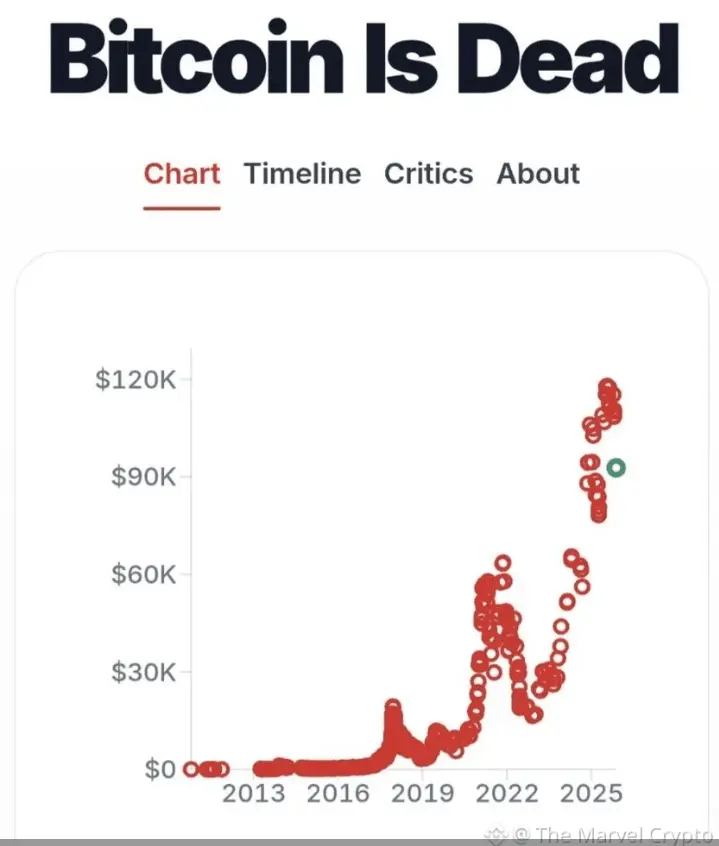Open the Timeline tab
719x846 pixels.
(302, 174)
